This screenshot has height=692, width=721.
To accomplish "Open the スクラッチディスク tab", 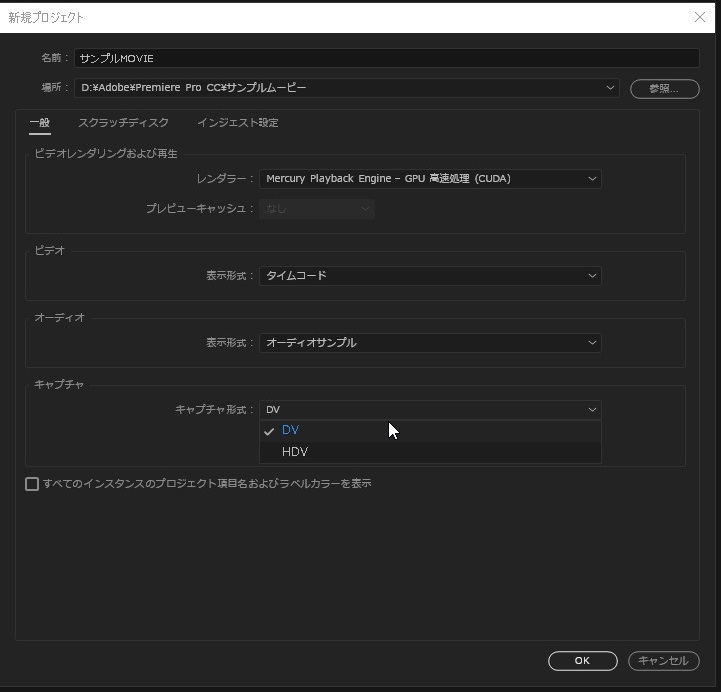I will point(123,123).
